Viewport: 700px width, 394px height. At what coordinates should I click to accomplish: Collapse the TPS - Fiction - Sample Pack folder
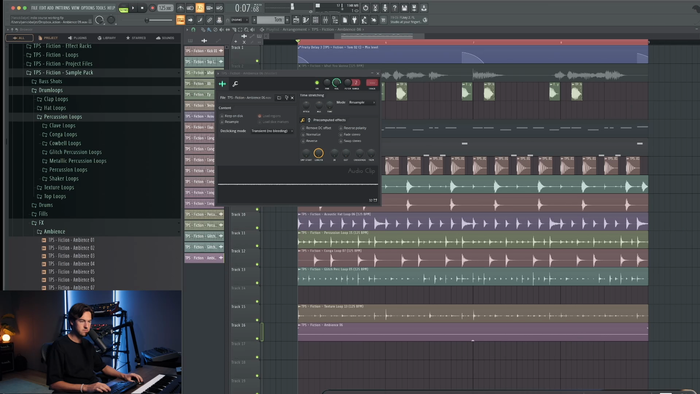click(x=63, y=72)
